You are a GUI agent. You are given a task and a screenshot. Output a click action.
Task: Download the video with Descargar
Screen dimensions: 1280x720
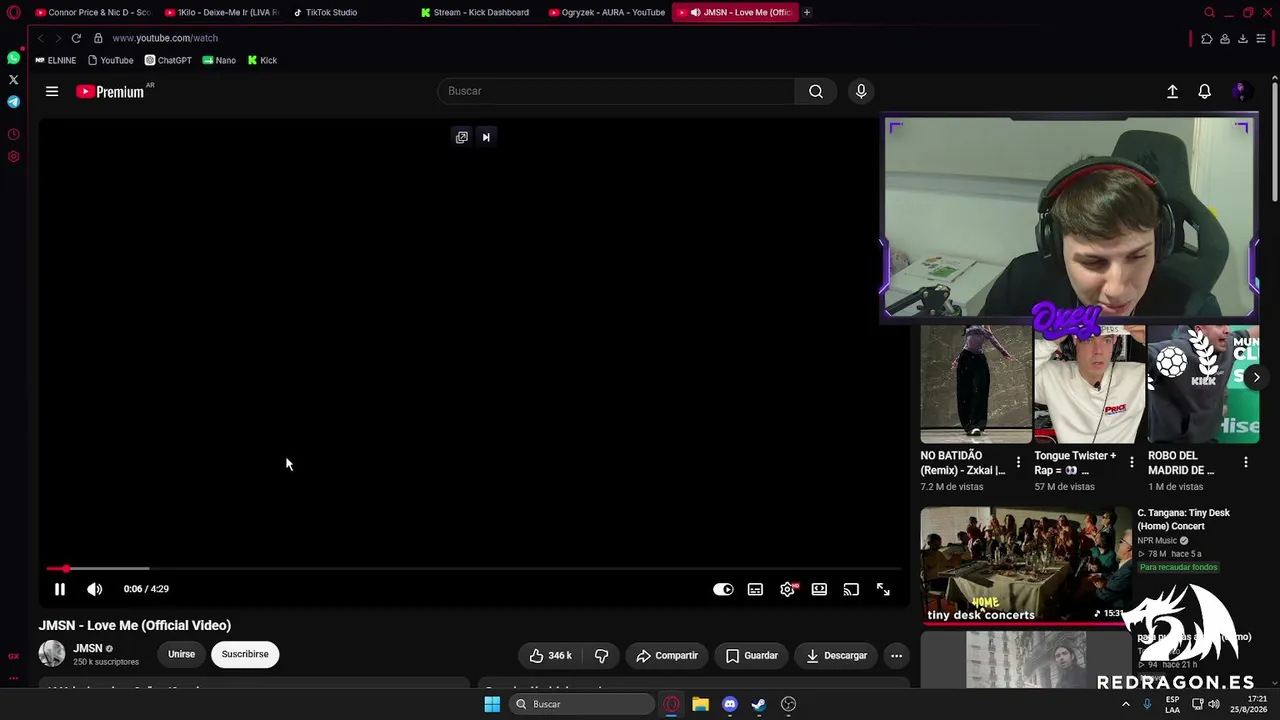(837, 655)
